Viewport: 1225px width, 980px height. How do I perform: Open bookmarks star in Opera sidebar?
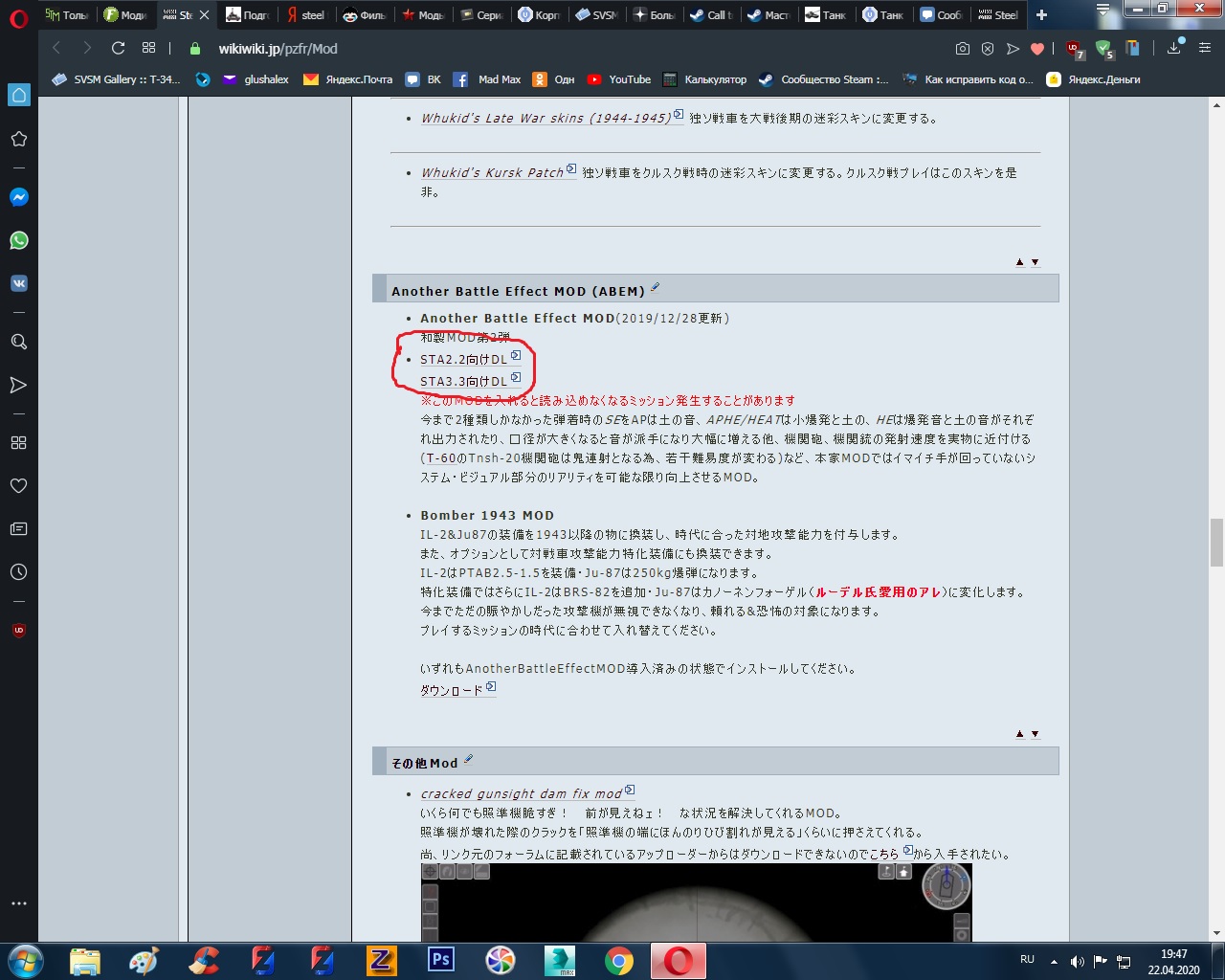click(x=18, y=139)
